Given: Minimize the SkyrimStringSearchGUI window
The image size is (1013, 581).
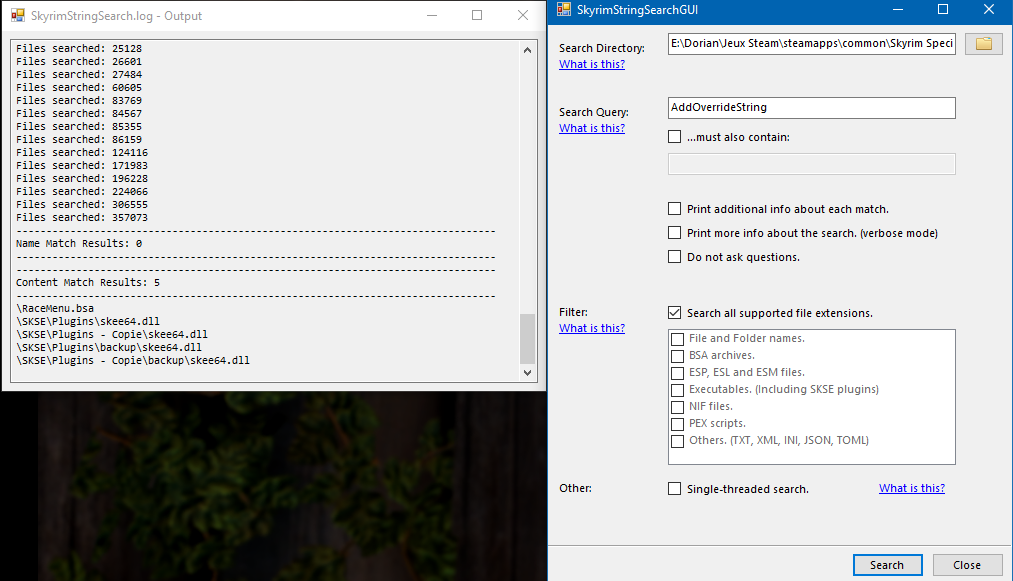Looking at the screenshot, I should [x=897, y=9].
